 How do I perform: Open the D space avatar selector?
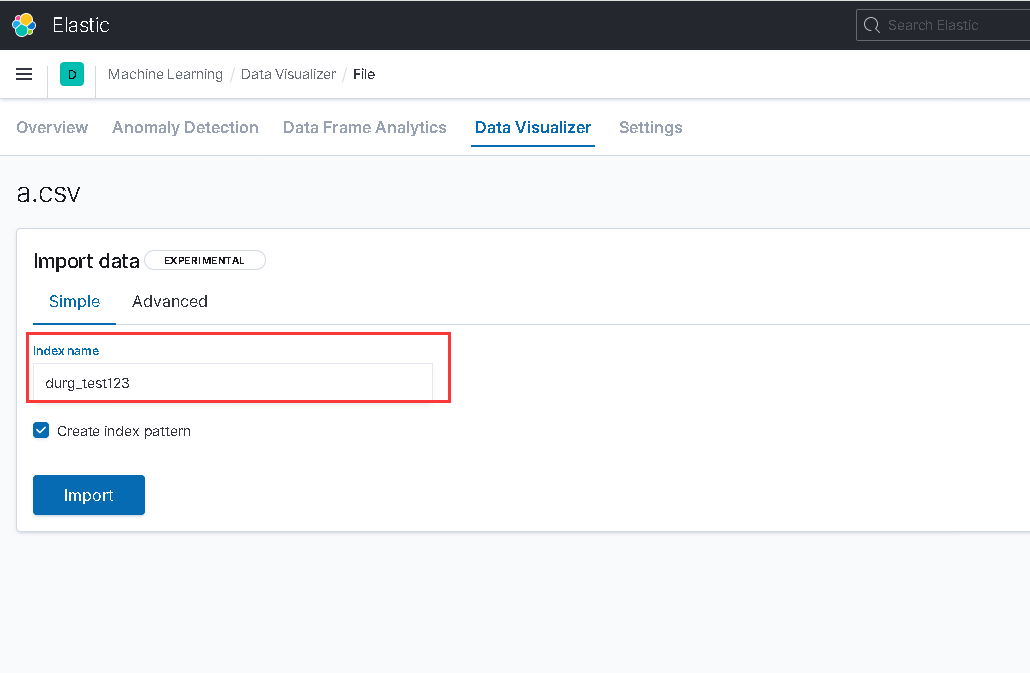[72, 74]
